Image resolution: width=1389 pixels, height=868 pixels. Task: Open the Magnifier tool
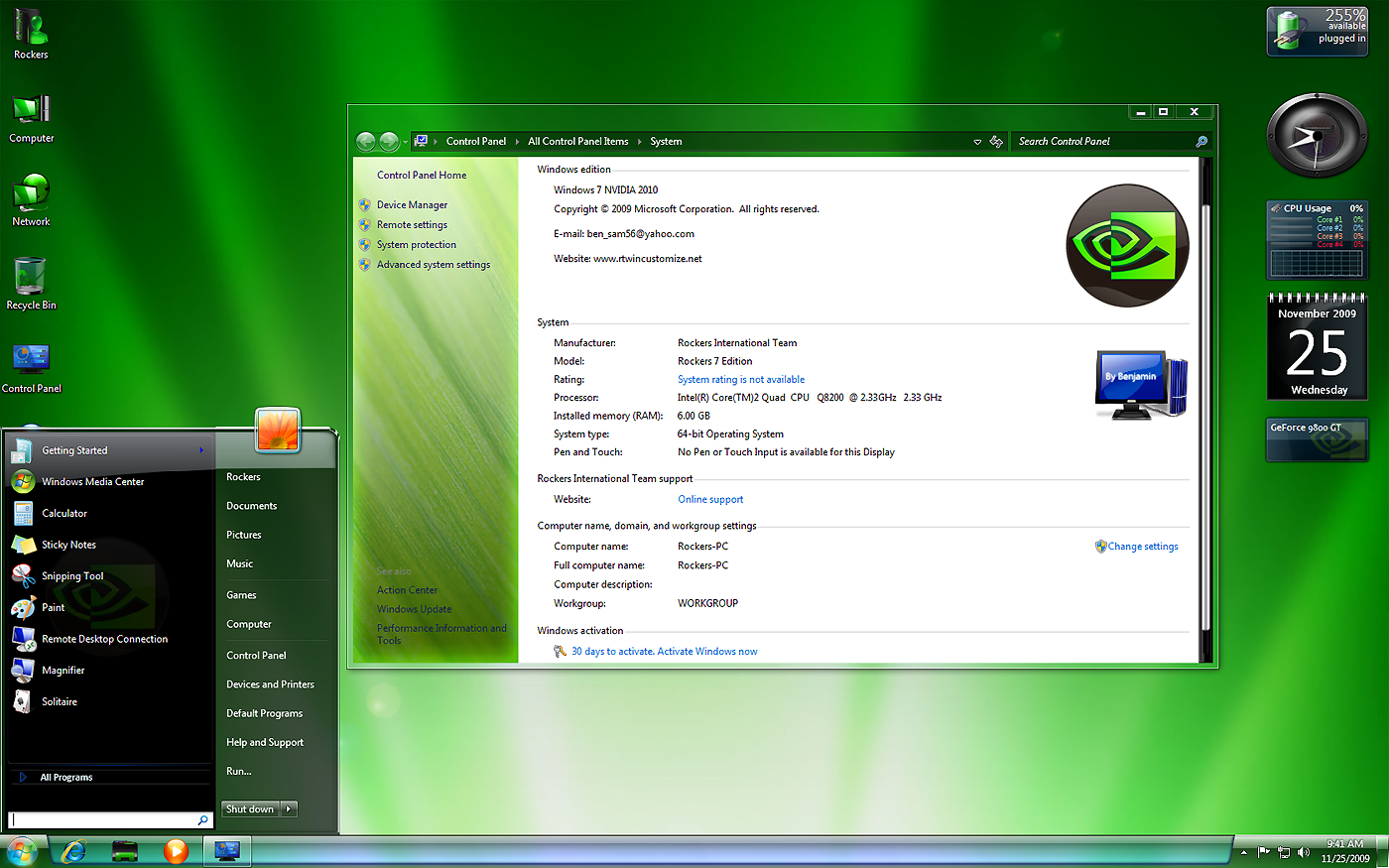[x=61, y=670]
